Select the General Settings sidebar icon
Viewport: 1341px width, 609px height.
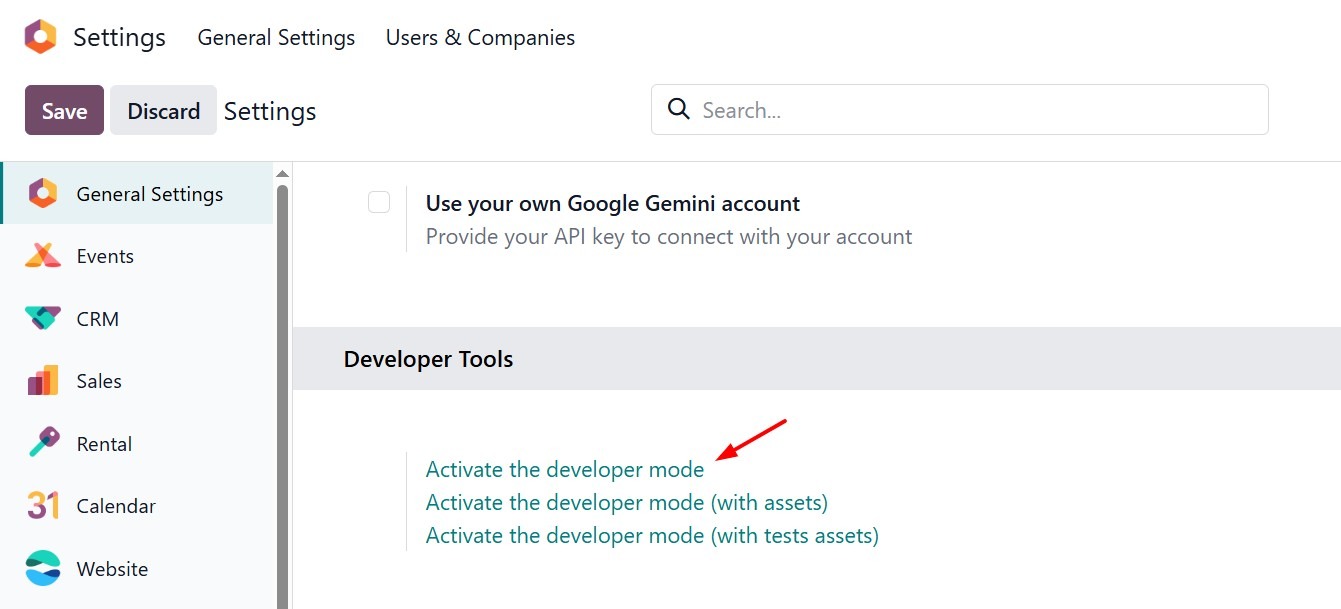click(x=43, y=194)
